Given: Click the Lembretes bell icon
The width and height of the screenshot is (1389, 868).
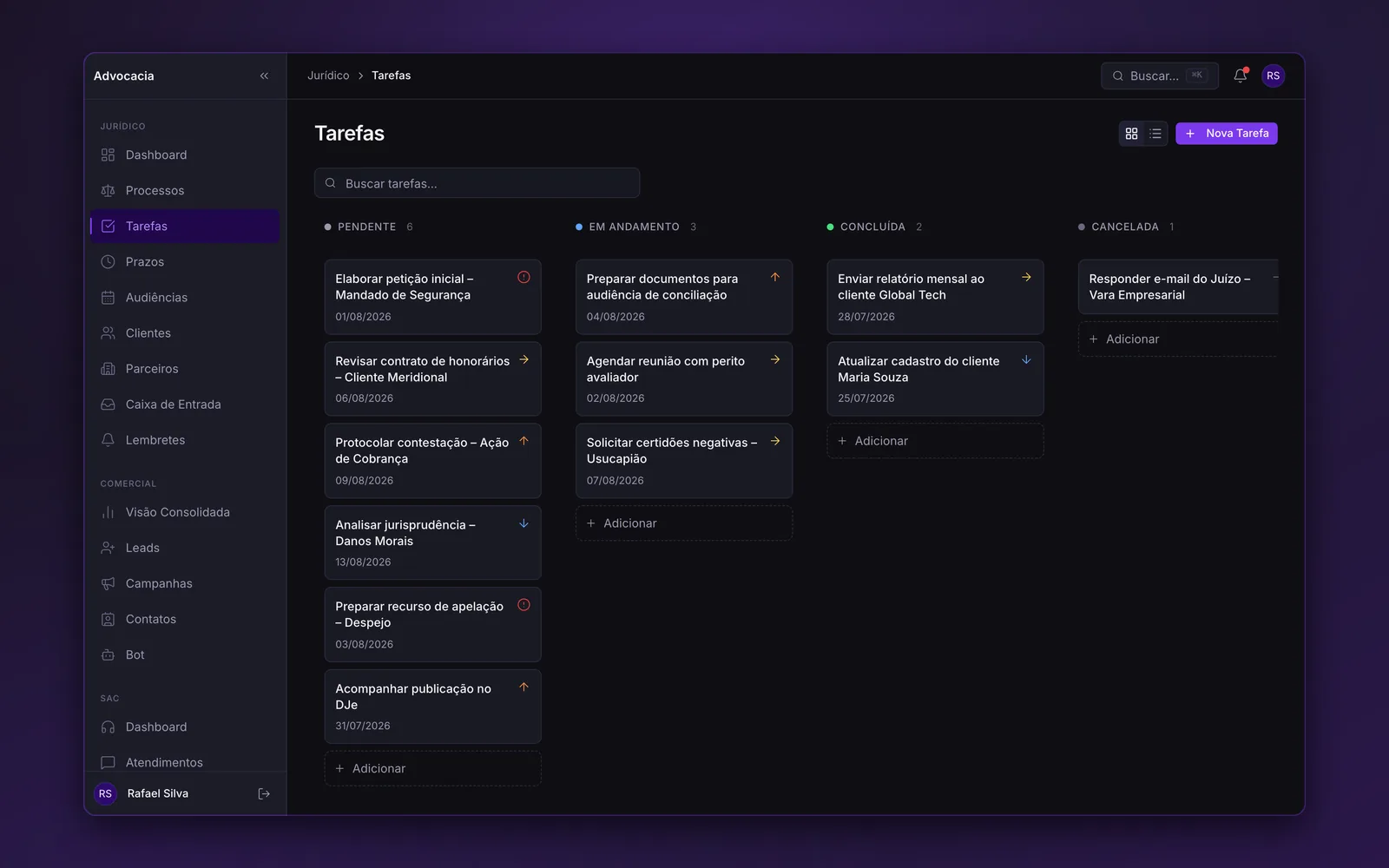Looking at the screenshot, I should coord(108,440).
